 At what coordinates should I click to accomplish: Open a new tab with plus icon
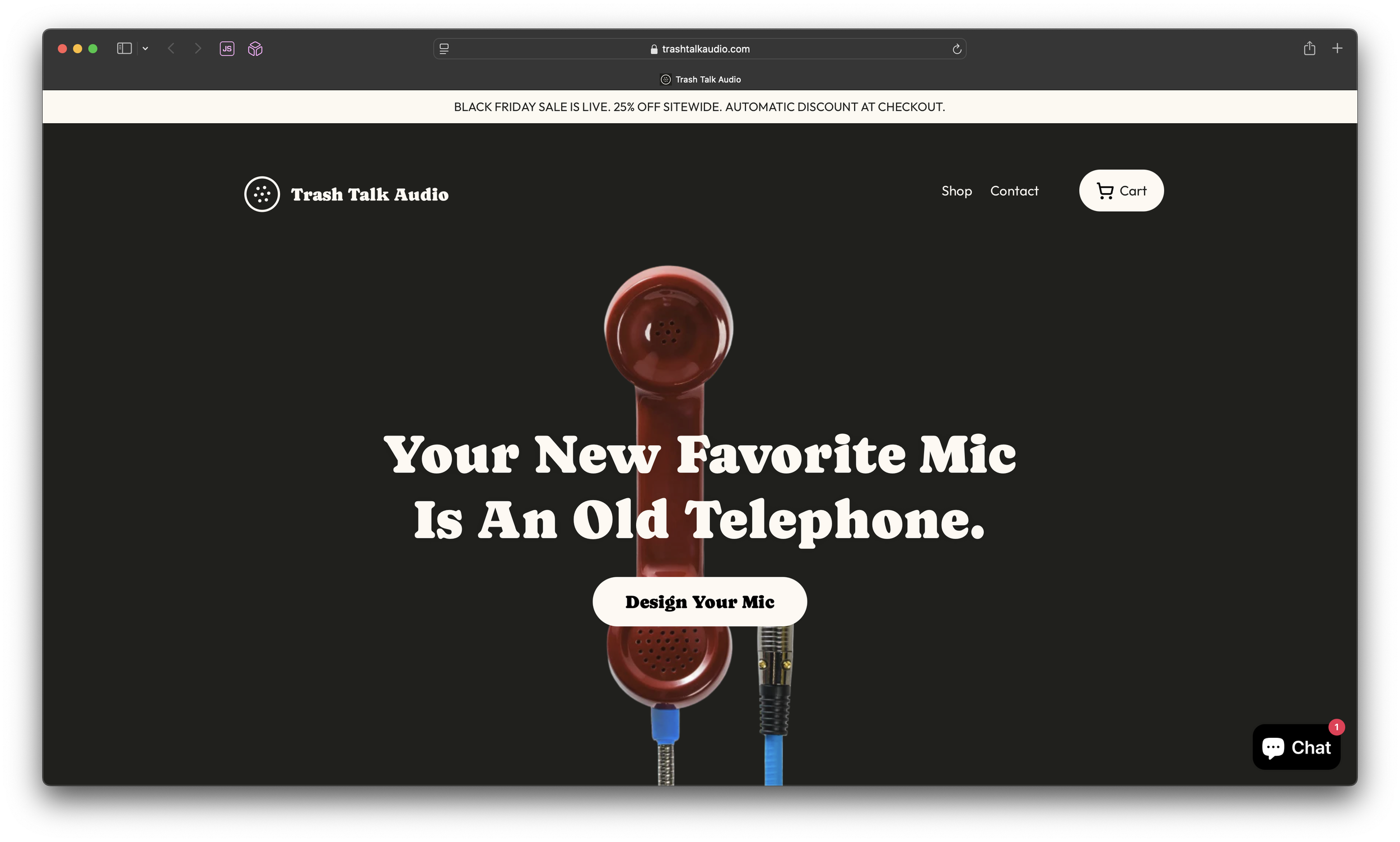tap(1337, 48)
